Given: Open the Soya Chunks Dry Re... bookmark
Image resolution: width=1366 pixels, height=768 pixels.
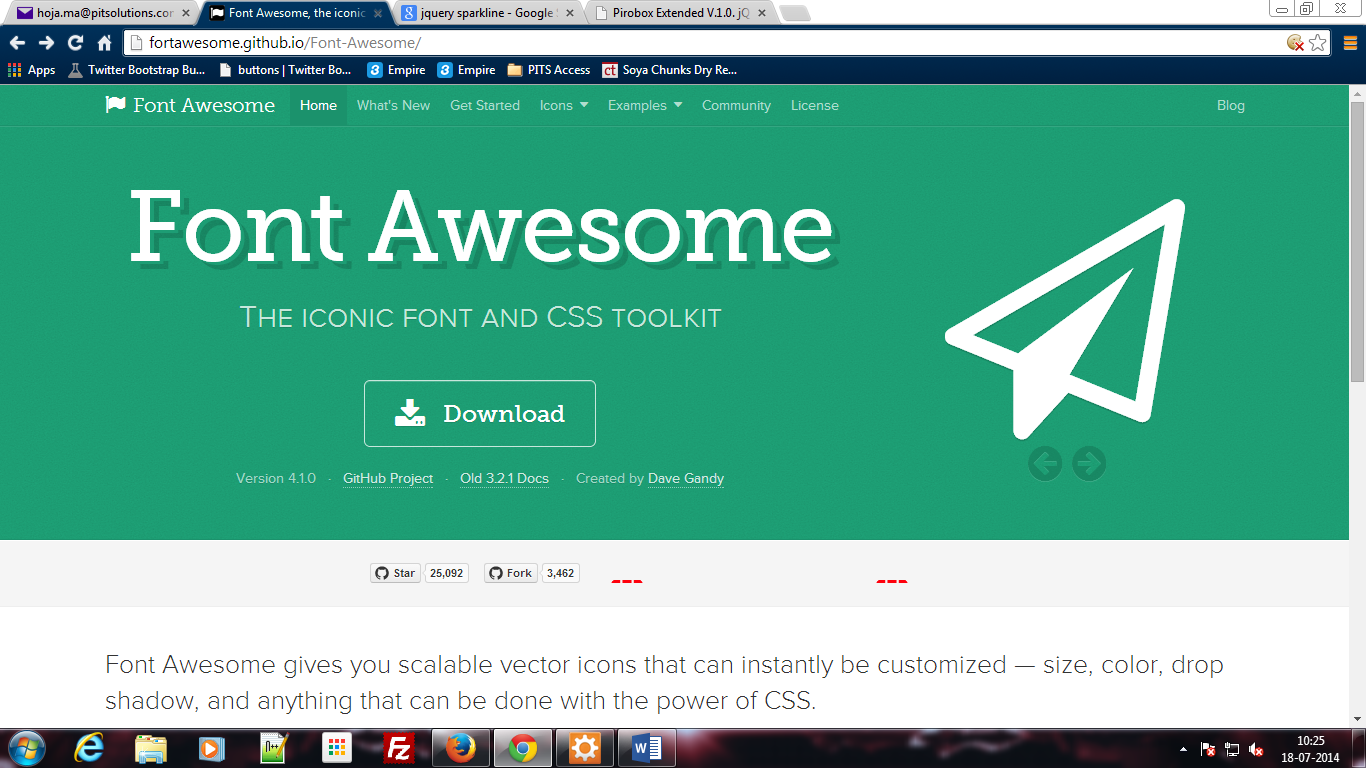Looking at the screenshot, I should pyautogui.click(x=670, y=70).
